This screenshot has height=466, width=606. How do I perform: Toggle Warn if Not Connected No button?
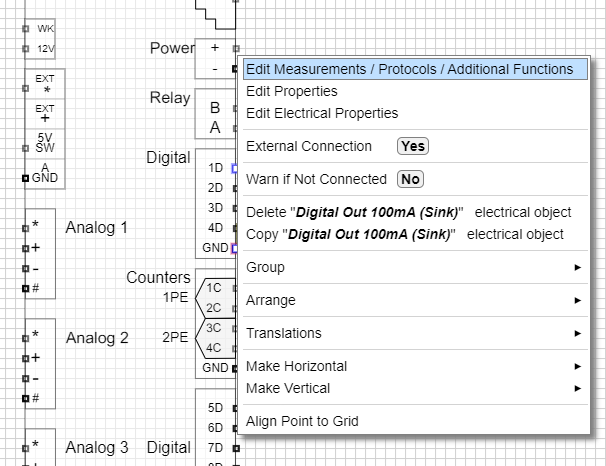click(x=410, y=179)
